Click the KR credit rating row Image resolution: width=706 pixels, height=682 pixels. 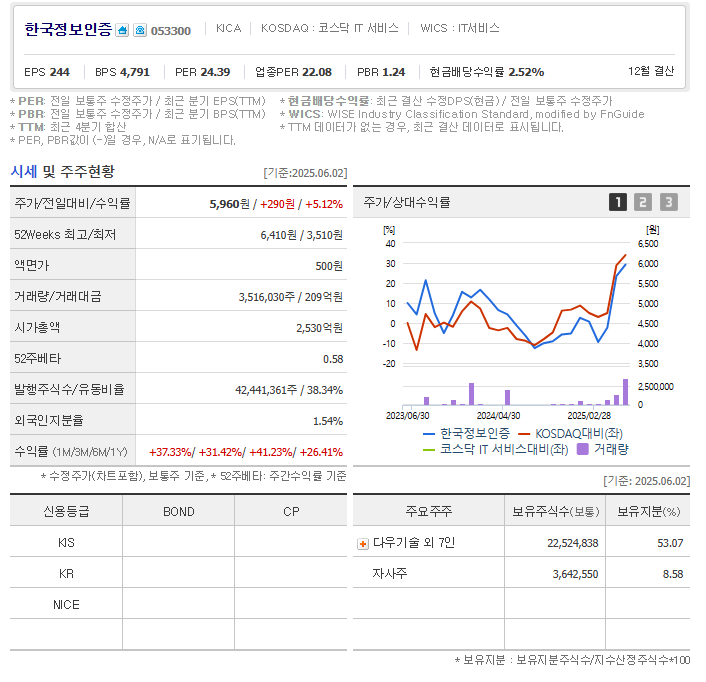(178, 574)
